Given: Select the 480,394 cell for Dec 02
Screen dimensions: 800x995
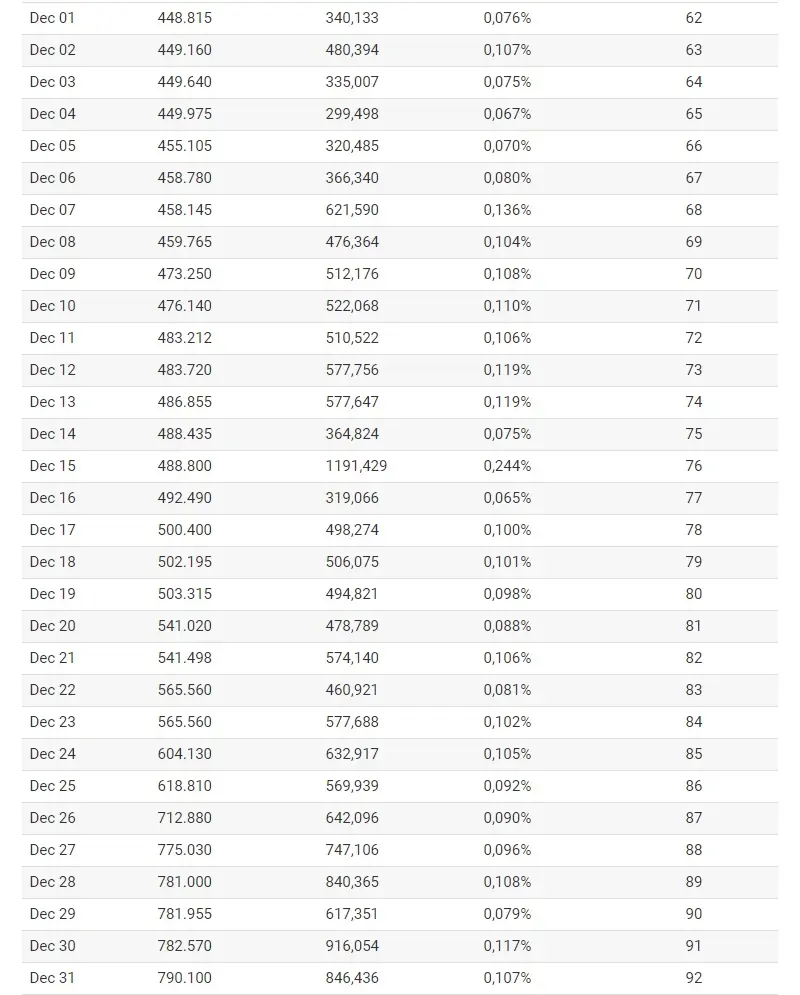Looking at the screenshot, I should (352, 49).
